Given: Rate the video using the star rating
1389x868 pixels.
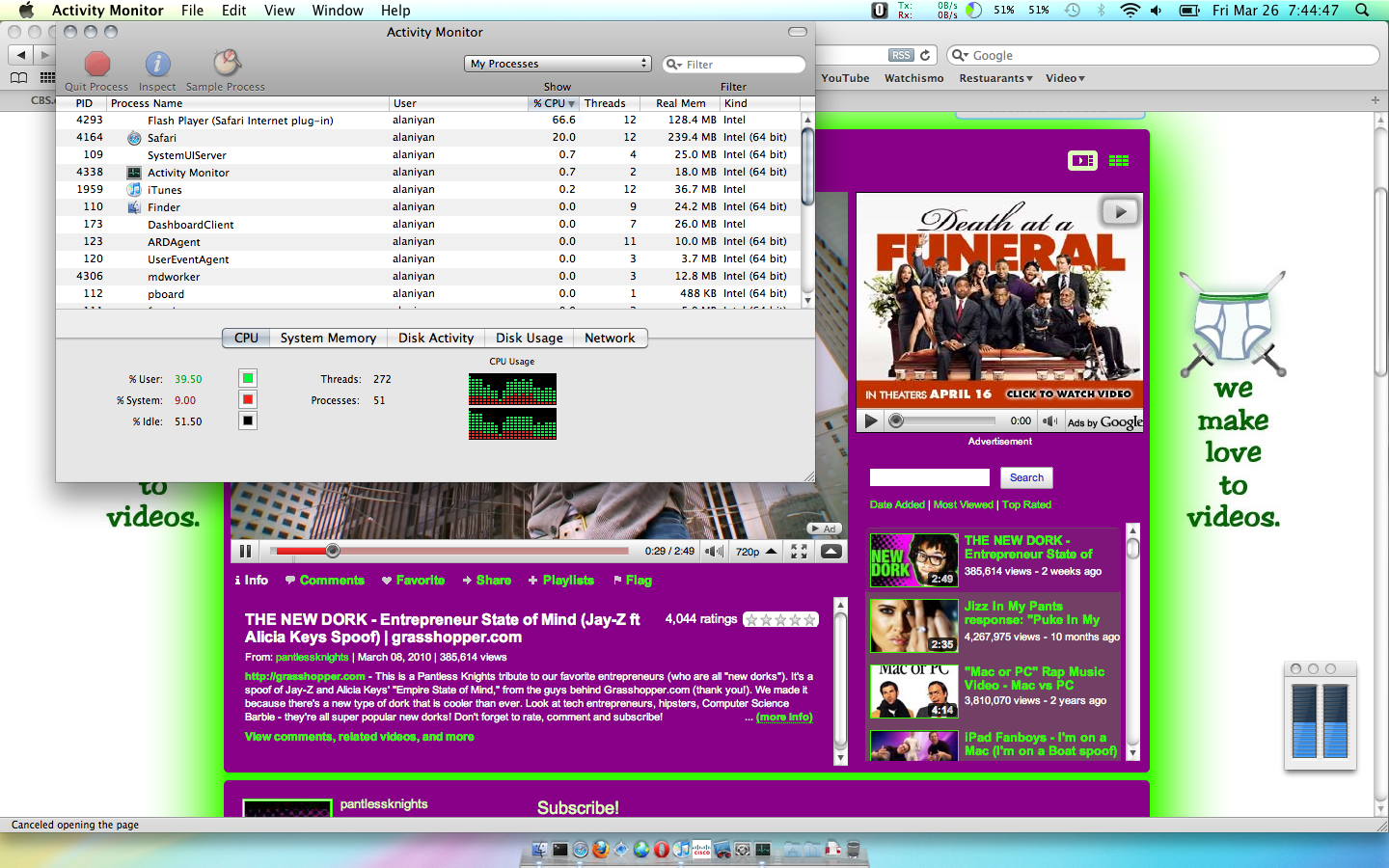Looking at the screenshot, I should (x=781, y=620).
